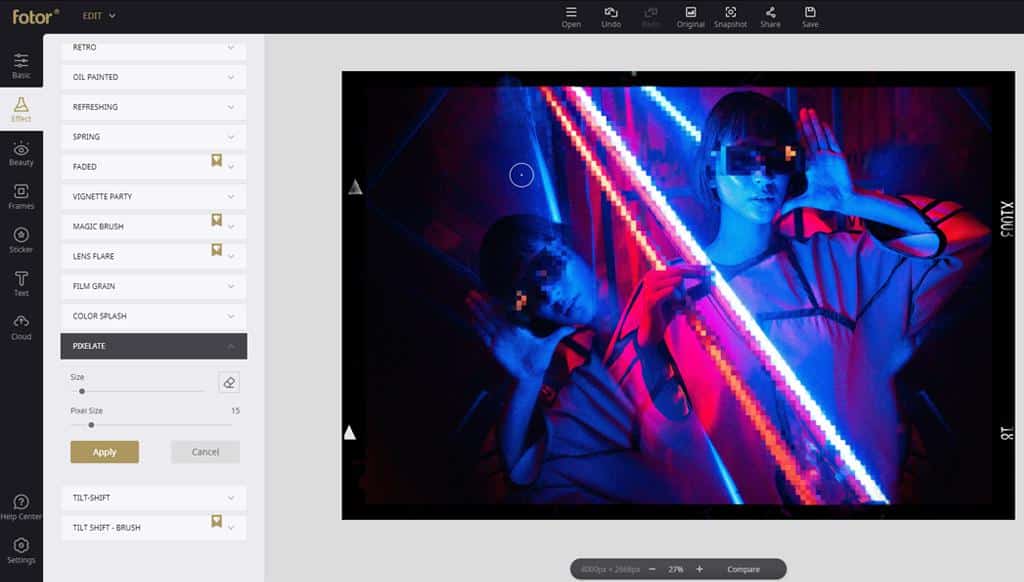
Task: Cancel the pixelate effect
Action: click(x=205, y=452)
